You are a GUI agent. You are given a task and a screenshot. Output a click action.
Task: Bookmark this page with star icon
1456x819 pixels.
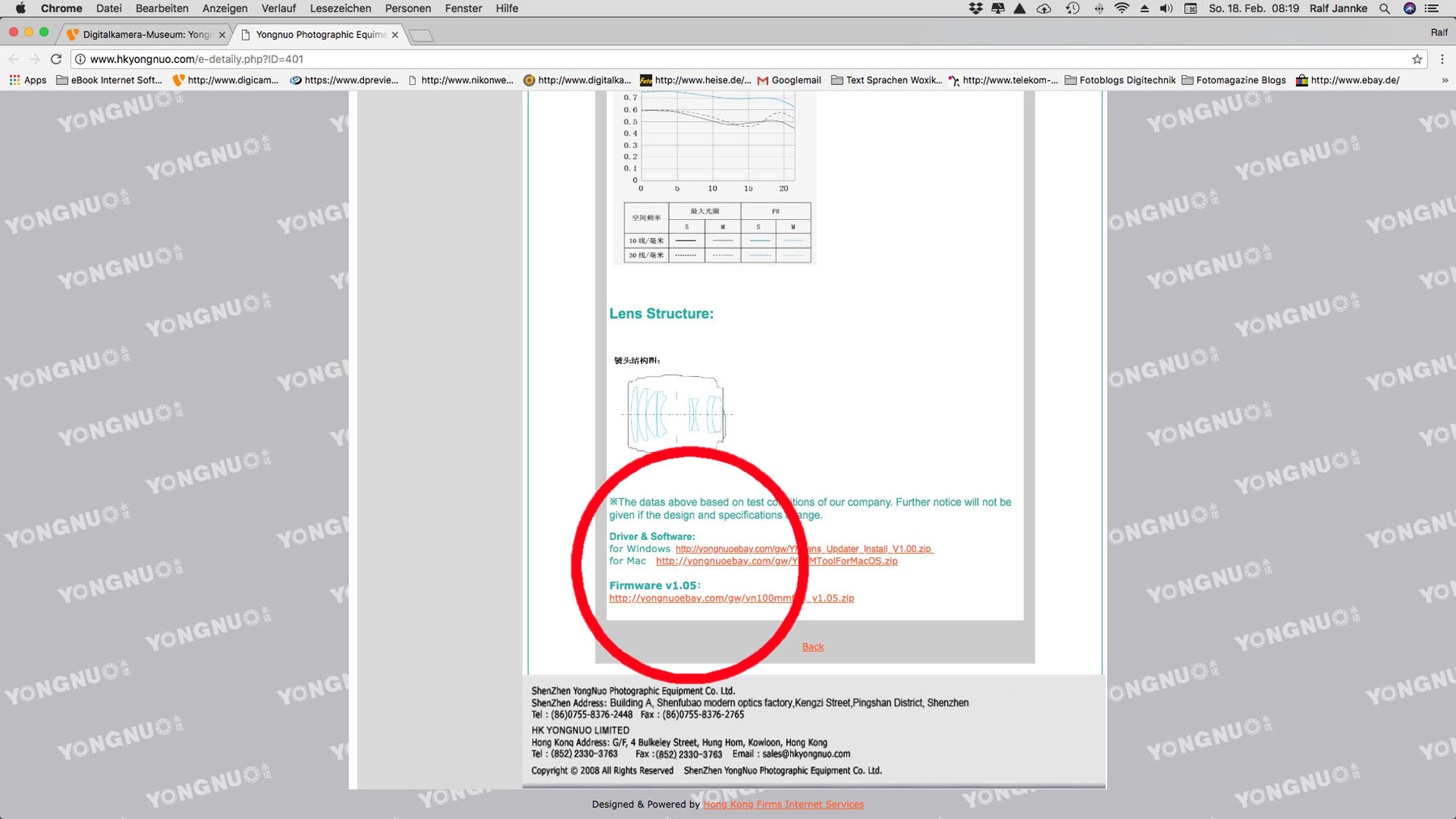click(x=1416, y=59)
